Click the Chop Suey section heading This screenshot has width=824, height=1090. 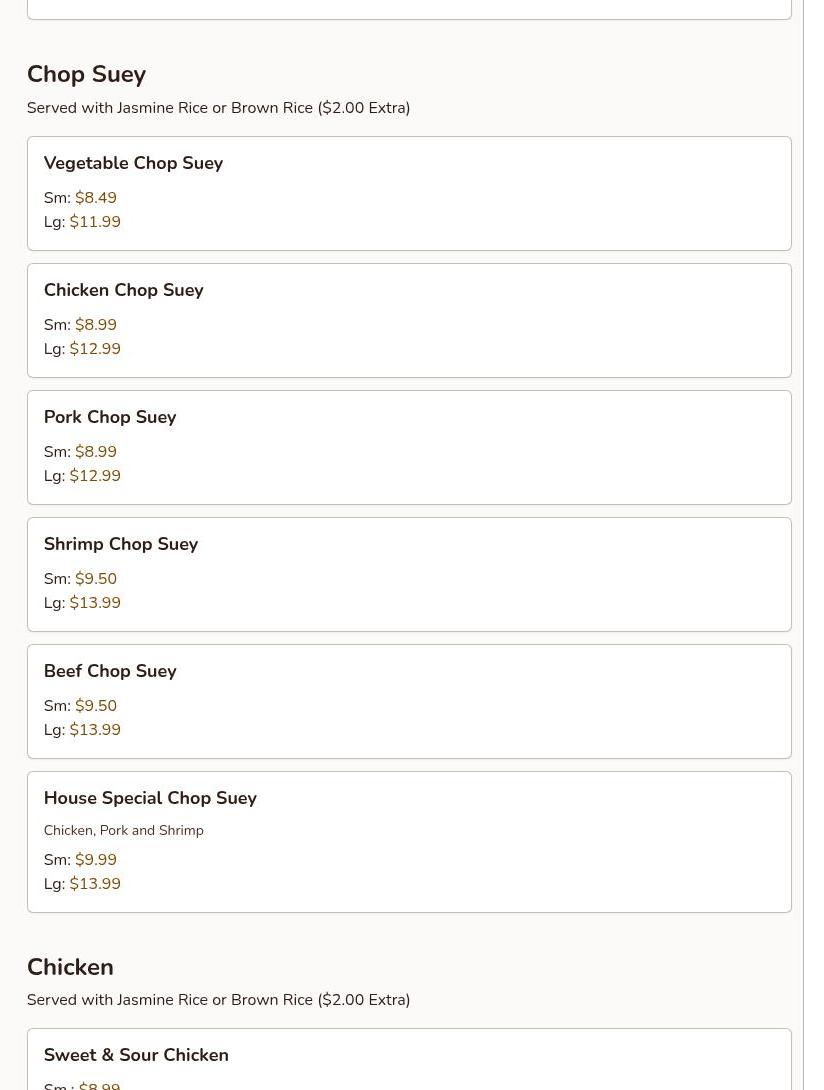pos(86,75)
